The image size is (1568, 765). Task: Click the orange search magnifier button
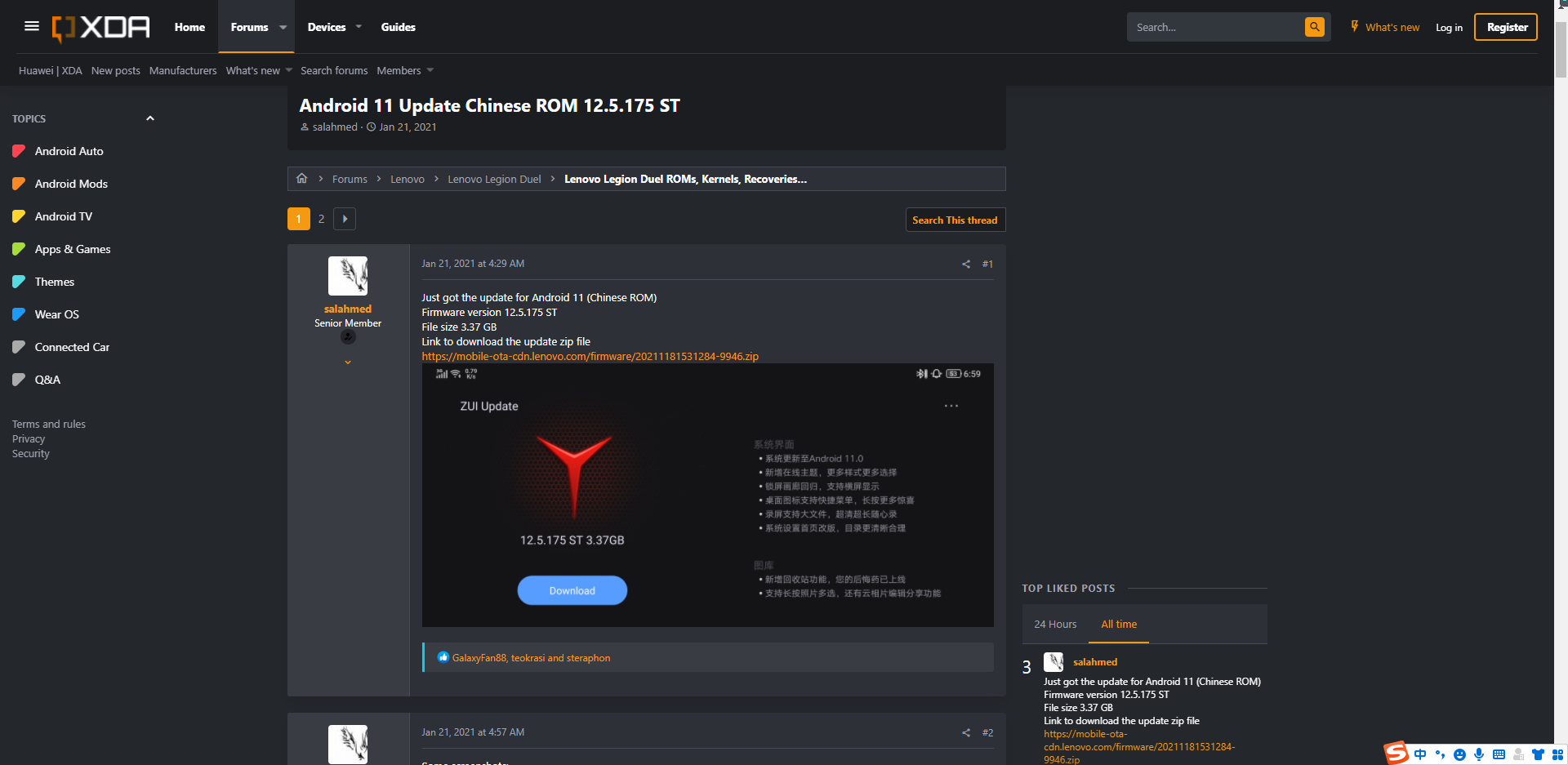(x=1314, y=27)
